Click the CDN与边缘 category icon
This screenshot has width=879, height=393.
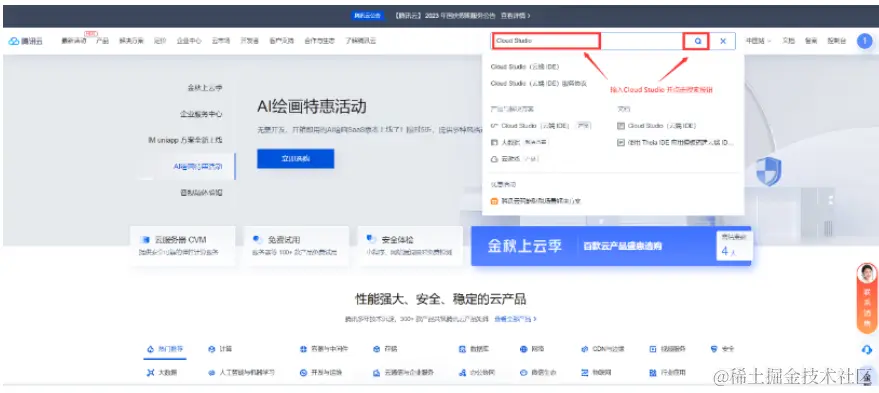pyautogui.click(x=585, y=349)
